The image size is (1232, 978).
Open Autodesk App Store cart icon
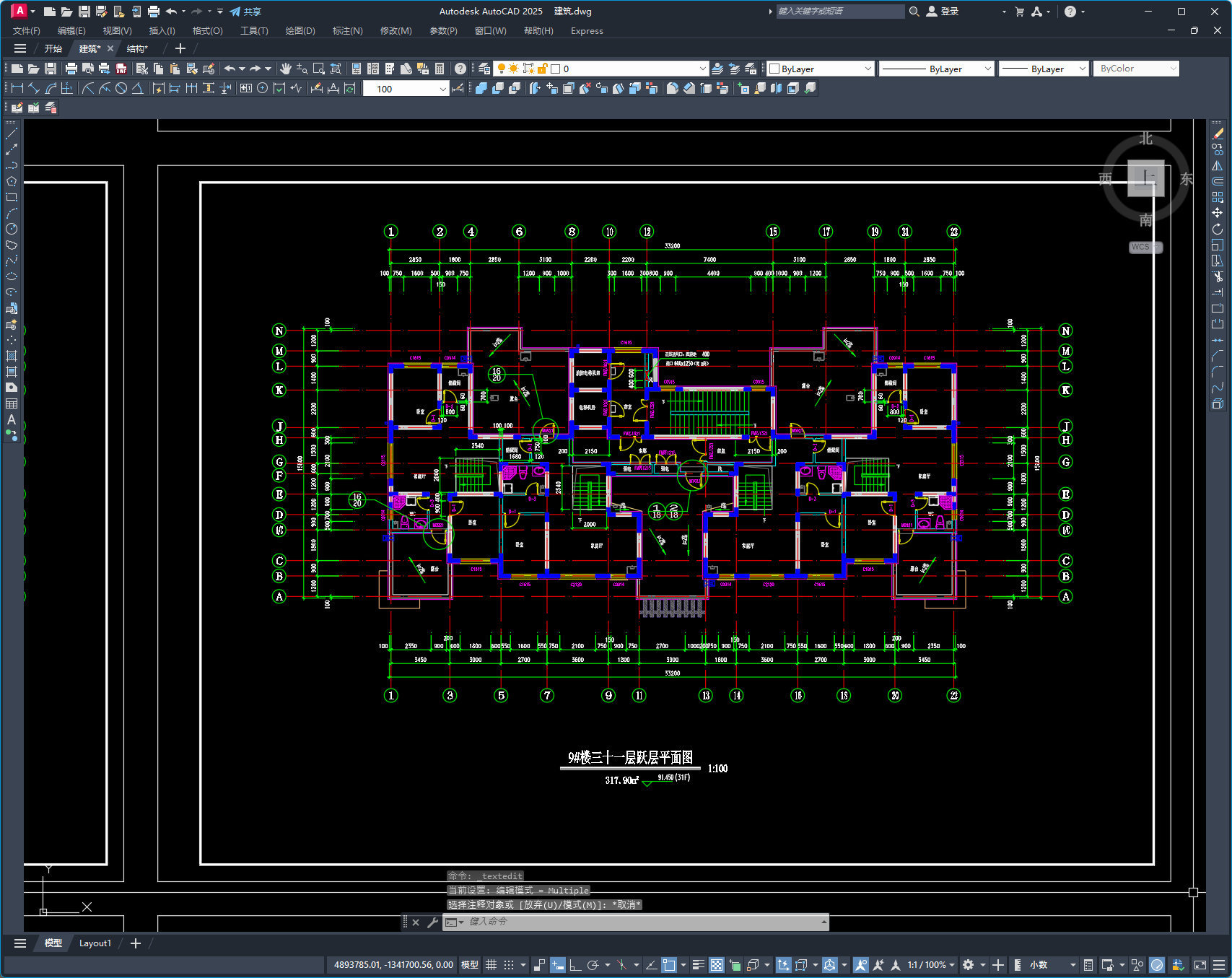[1019, 12]
